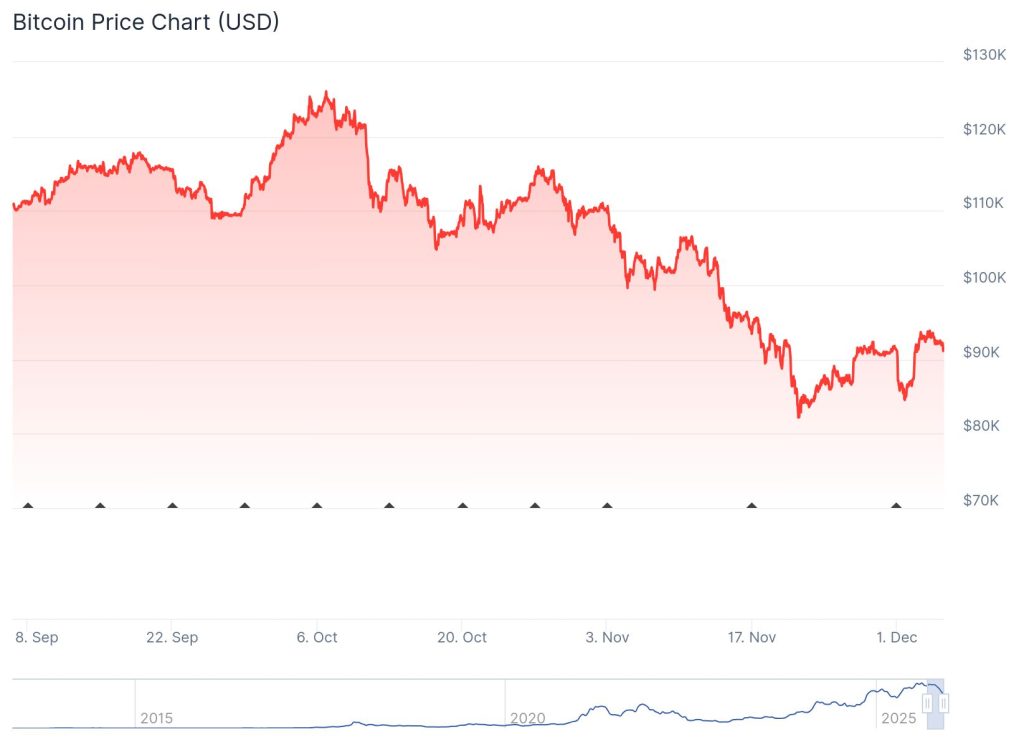This screenshot has height=747, width=1024.
Task: Click the 2025 label in the navigator
Action: [x=896, y=718]
